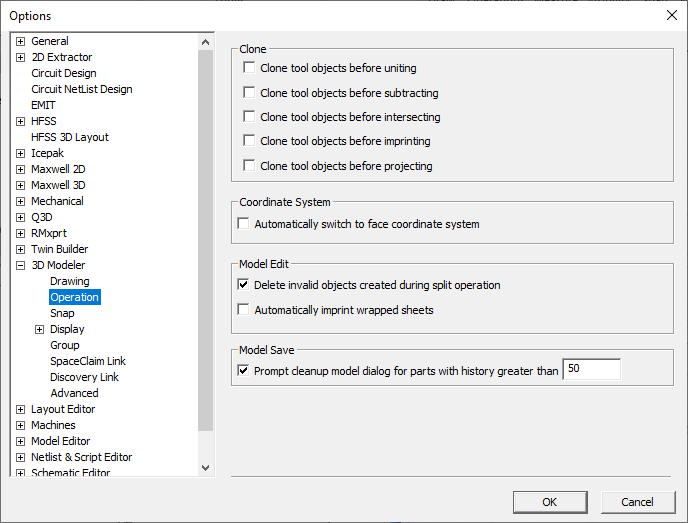Click the OK button
The height and width of the screenshot is (523, 688).
[x=549, y=502]
